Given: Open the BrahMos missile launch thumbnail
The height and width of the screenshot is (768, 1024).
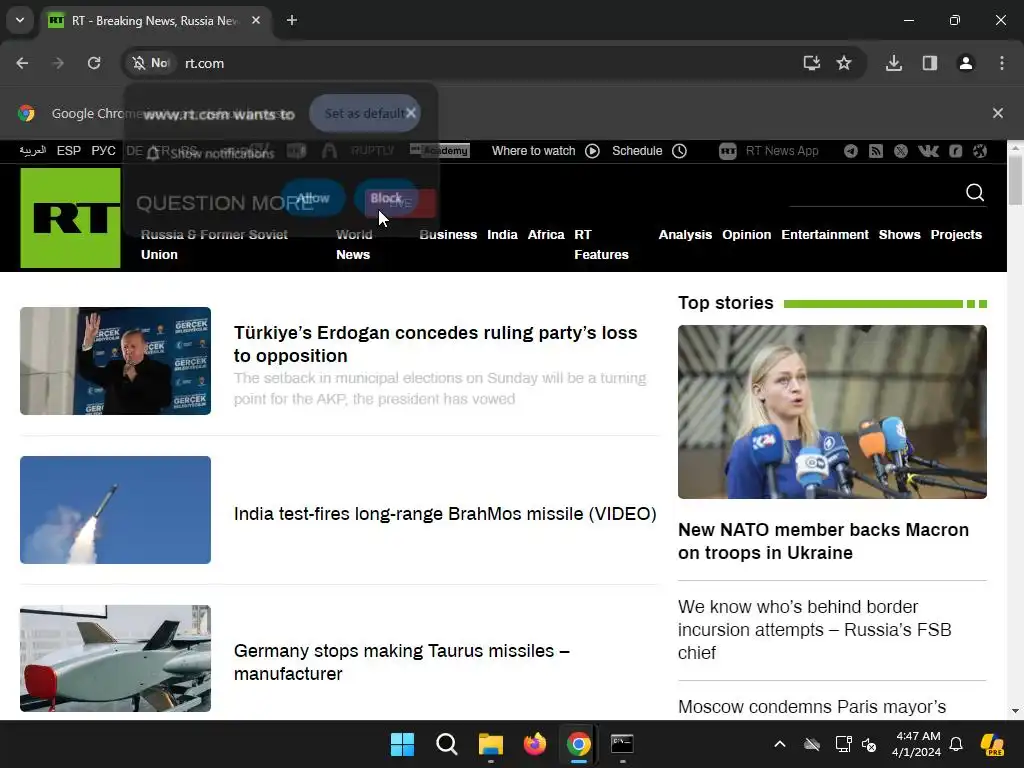Looking at the screenshot, I should click(x=116, y=509).
